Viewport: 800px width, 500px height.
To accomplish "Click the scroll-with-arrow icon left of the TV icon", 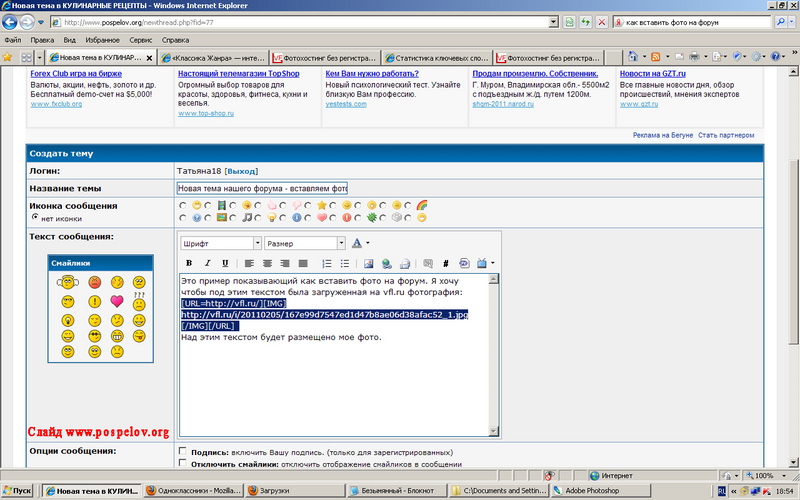I will 464,263.
